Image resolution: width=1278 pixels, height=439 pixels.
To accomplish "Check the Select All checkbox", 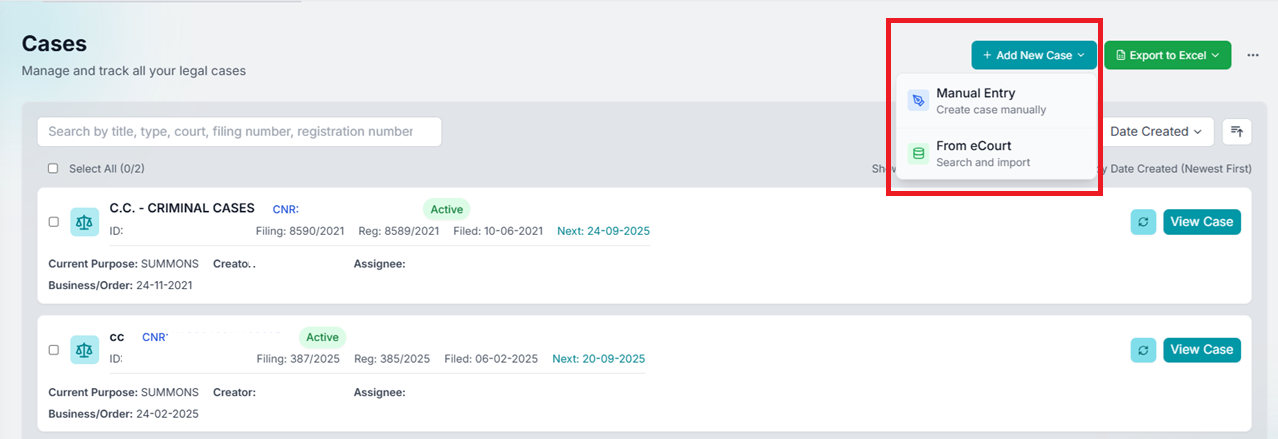I will point(53,169).
